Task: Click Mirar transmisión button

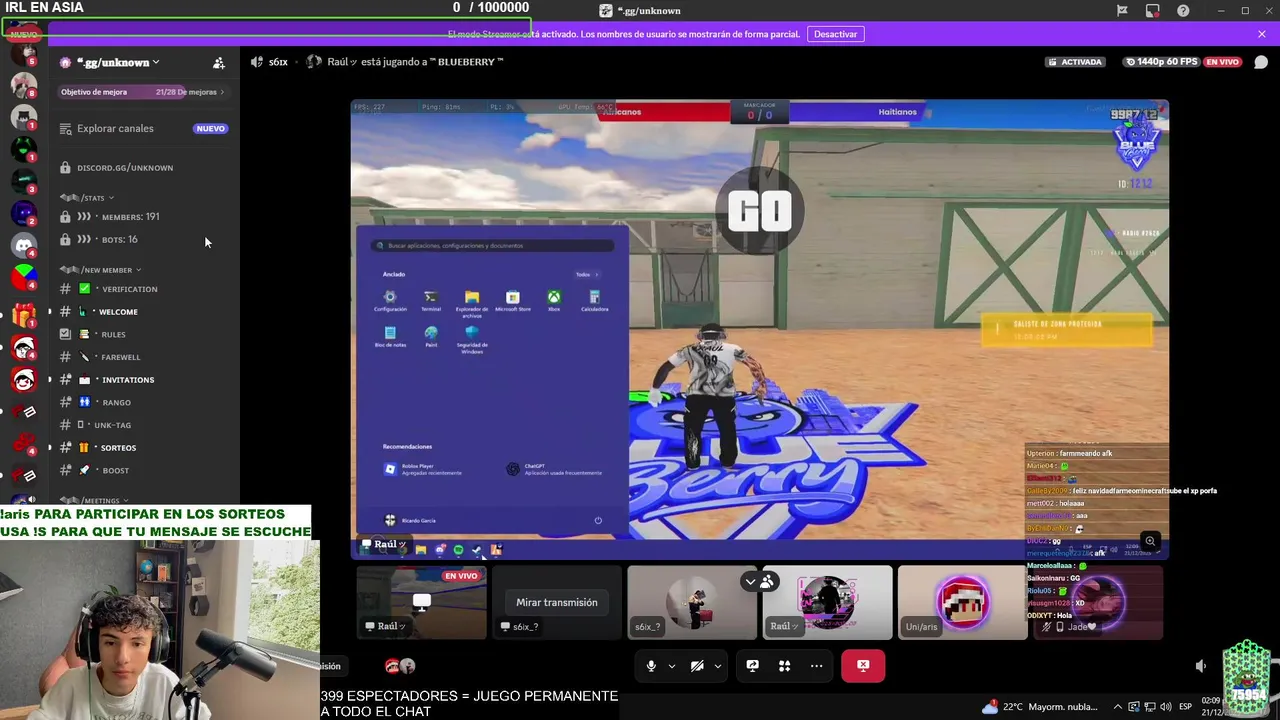Action: click(557, 602)
